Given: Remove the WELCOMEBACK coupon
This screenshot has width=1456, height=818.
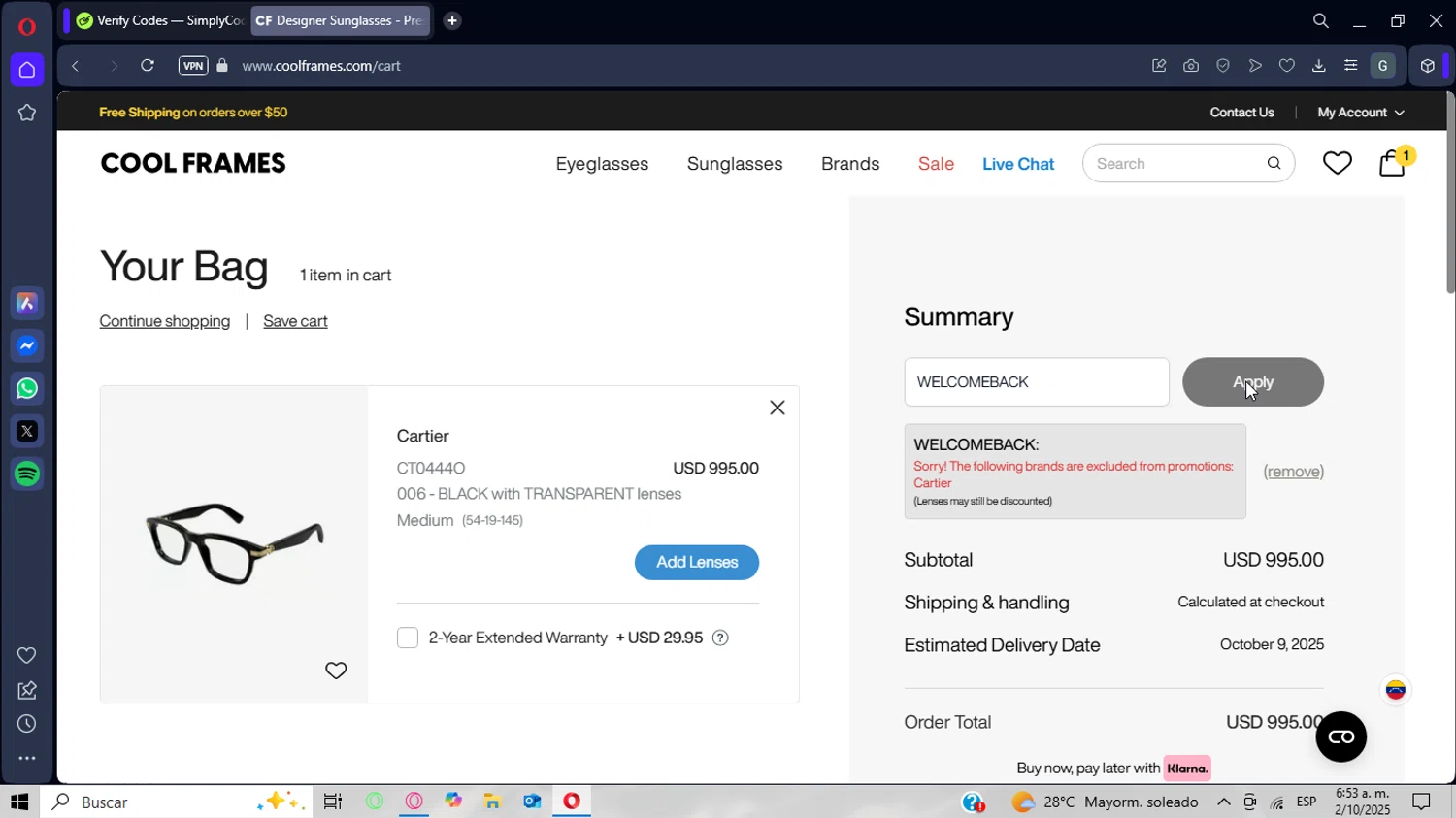Looking at the screenshot, I should point(1294,472).
